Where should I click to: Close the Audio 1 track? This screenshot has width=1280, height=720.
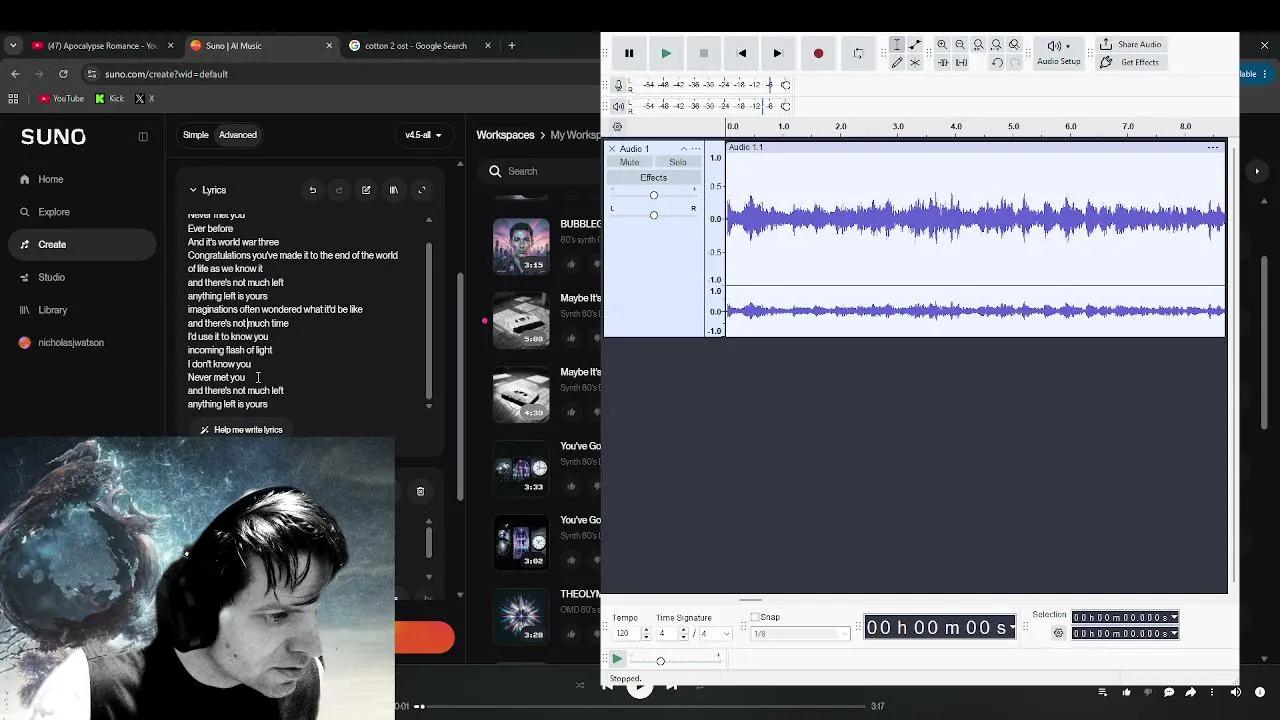(x=612, y=149)
